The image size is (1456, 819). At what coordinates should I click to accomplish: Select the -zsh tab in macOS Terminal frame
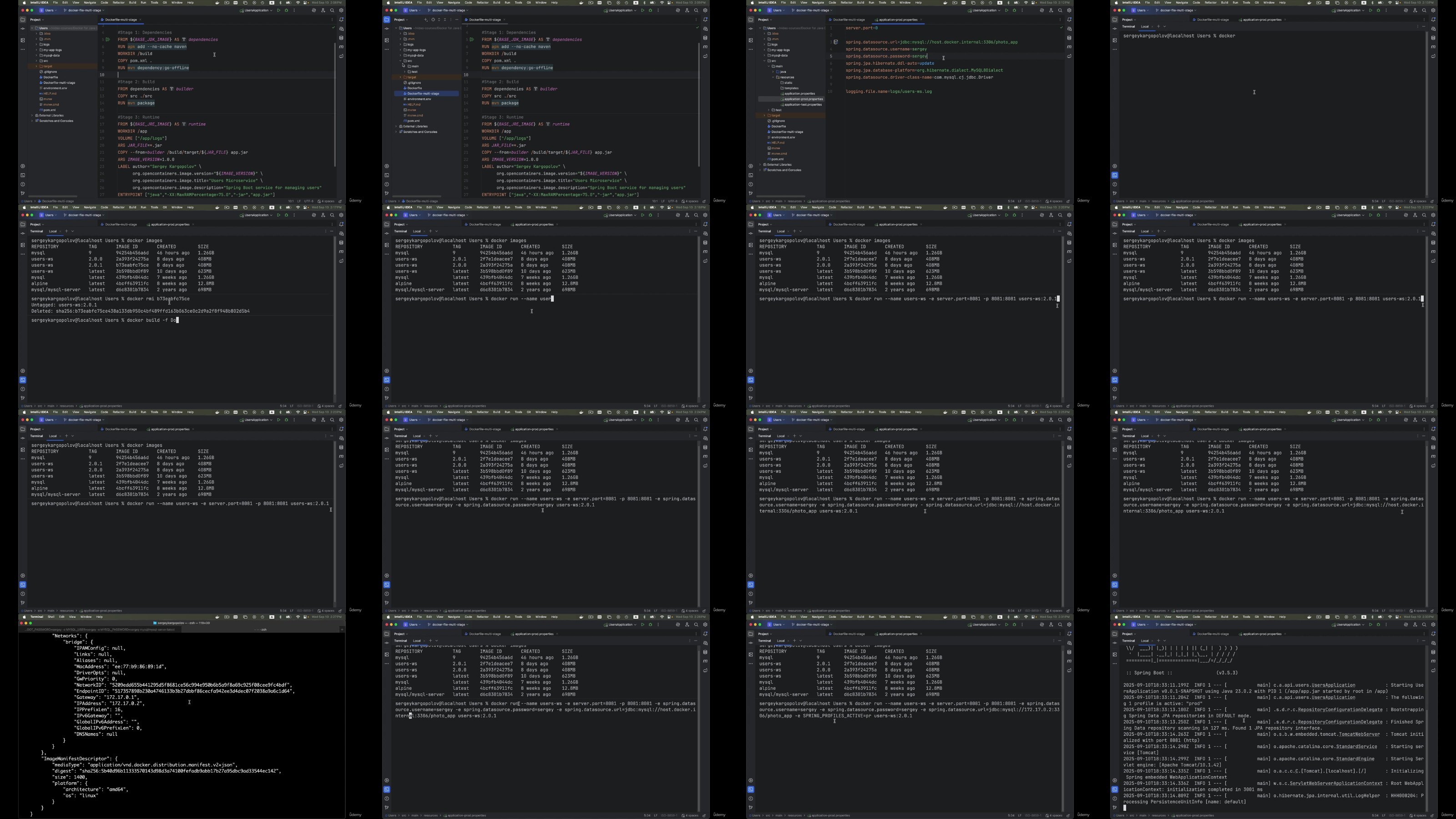[x=261, y=630]
